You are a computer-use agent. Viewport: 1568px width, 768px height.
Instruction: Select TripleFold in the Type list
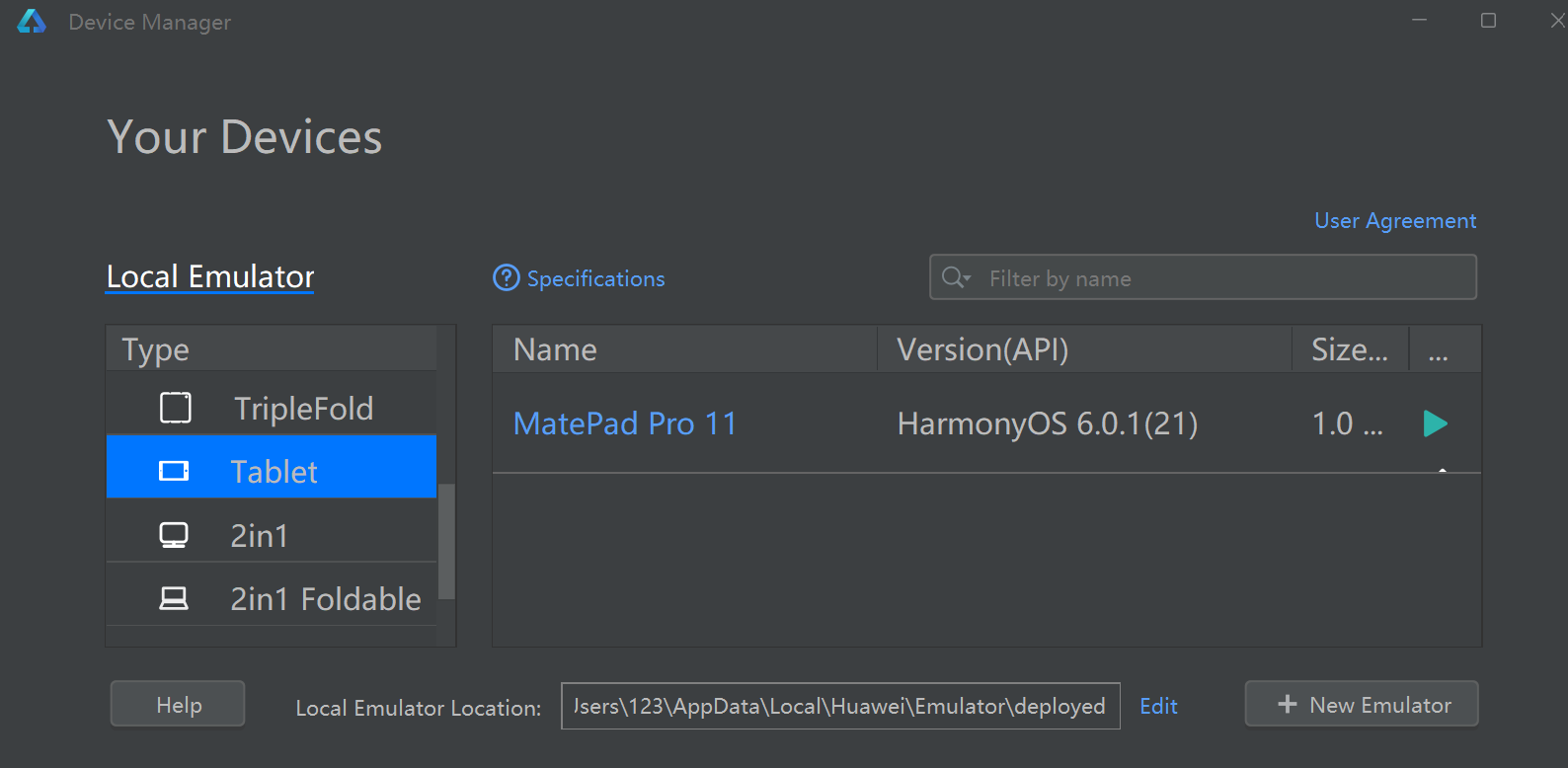272,408
